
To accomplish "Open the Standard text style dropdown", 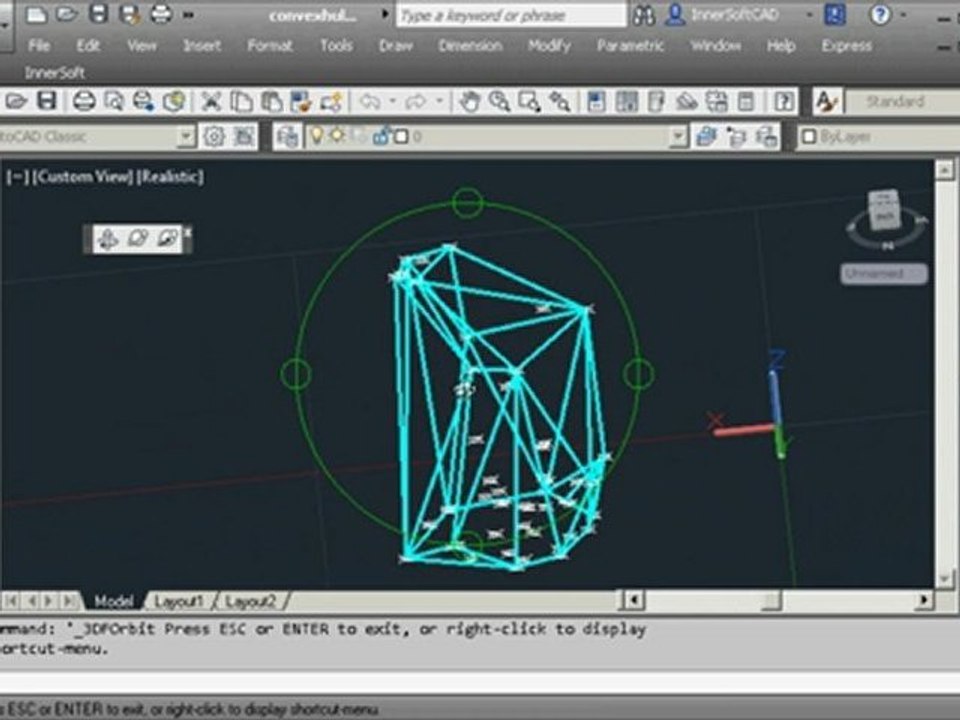I will click(x=902, y=102).
